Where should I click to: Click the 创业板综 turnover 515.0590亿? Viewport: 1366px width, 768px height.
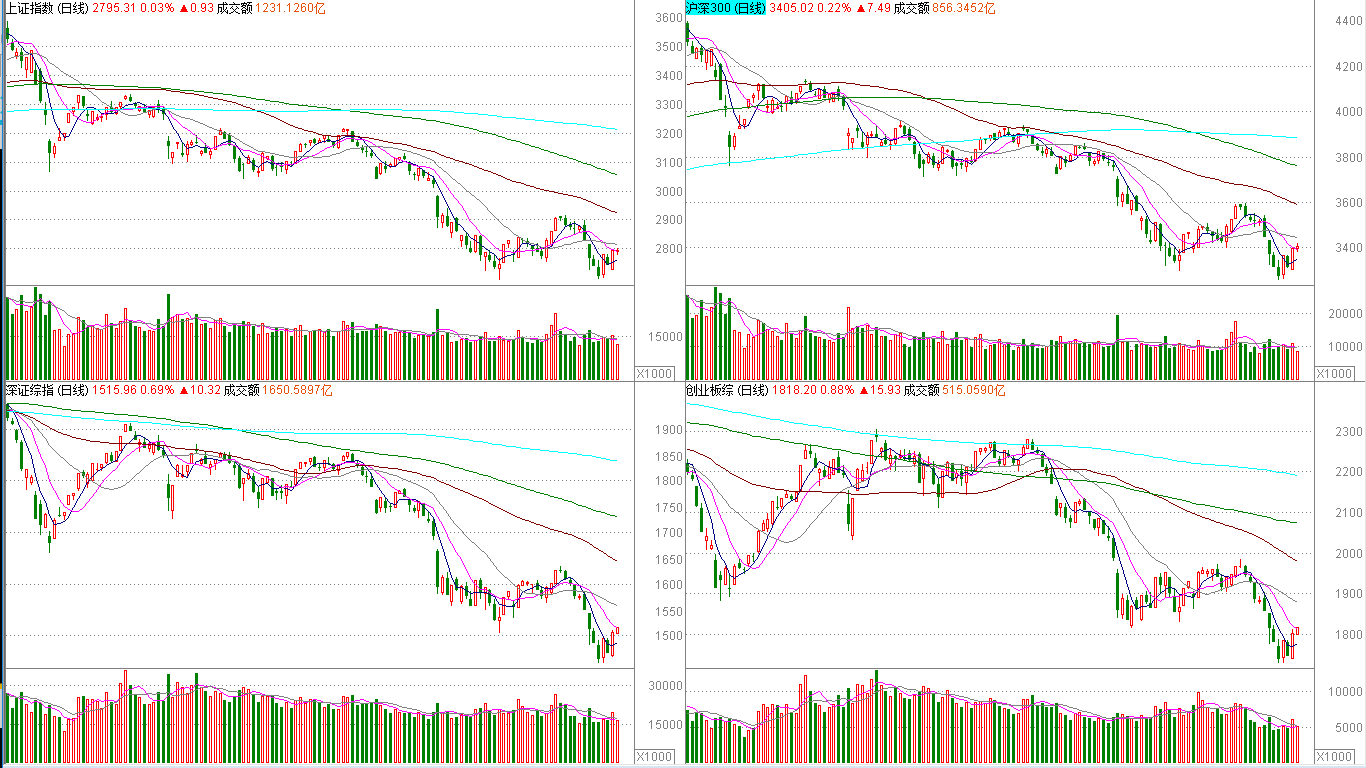point(974,390)
